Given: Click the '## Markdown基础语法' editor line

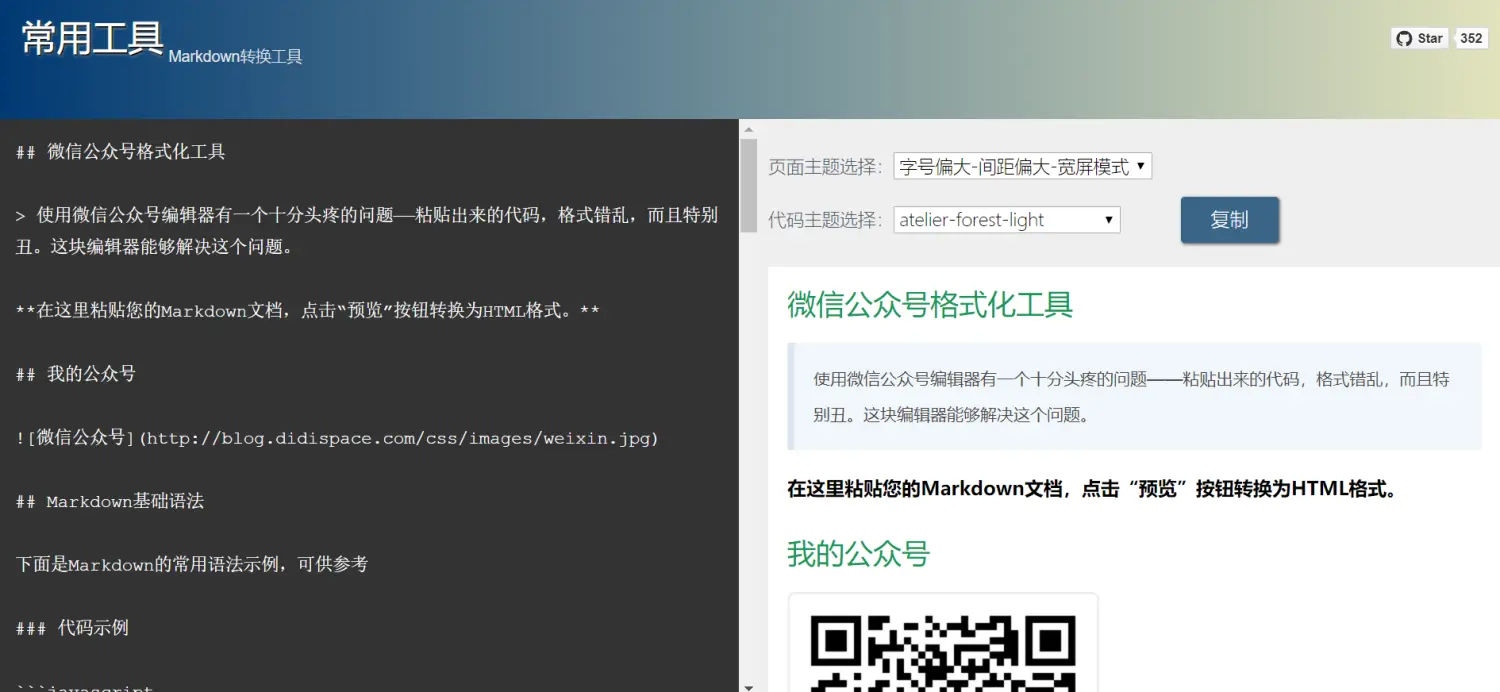Looking at the screenshot, I should click(x=110, y=501).
